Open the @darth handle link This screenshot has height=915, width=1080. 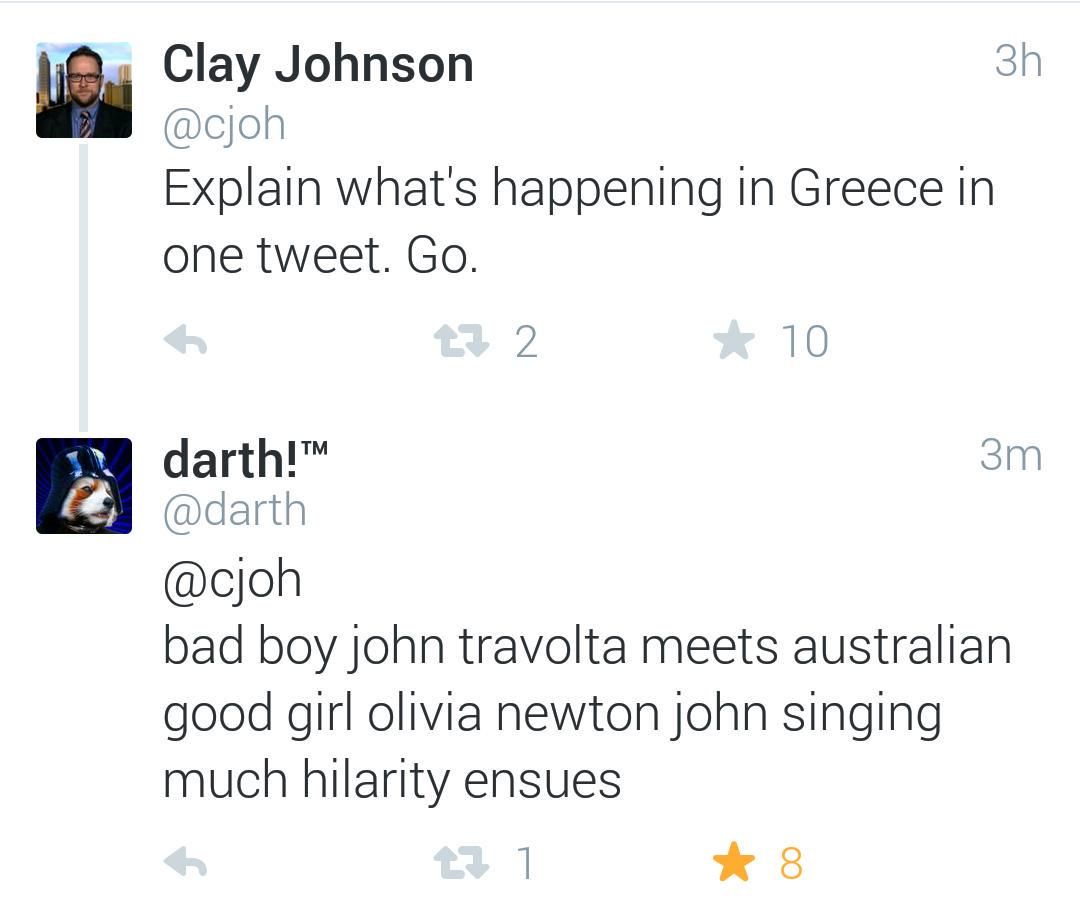point(235,511)
